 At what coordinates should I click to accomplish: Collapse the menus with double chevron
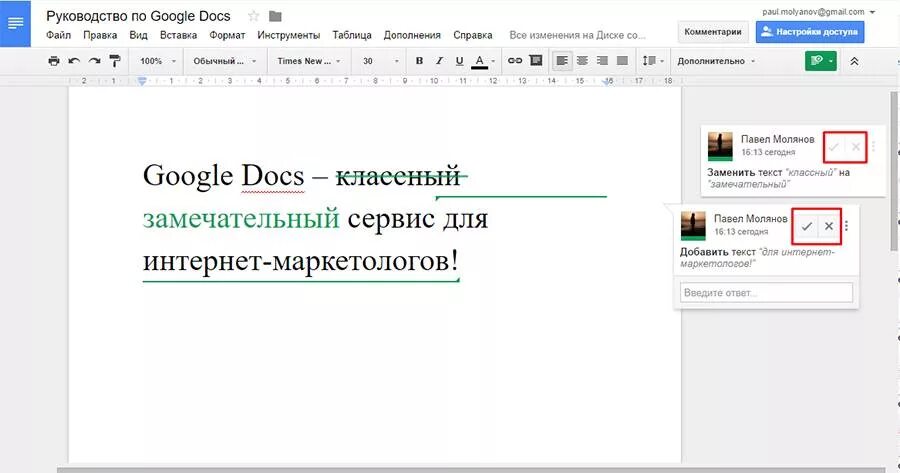[x=854, y=61]
